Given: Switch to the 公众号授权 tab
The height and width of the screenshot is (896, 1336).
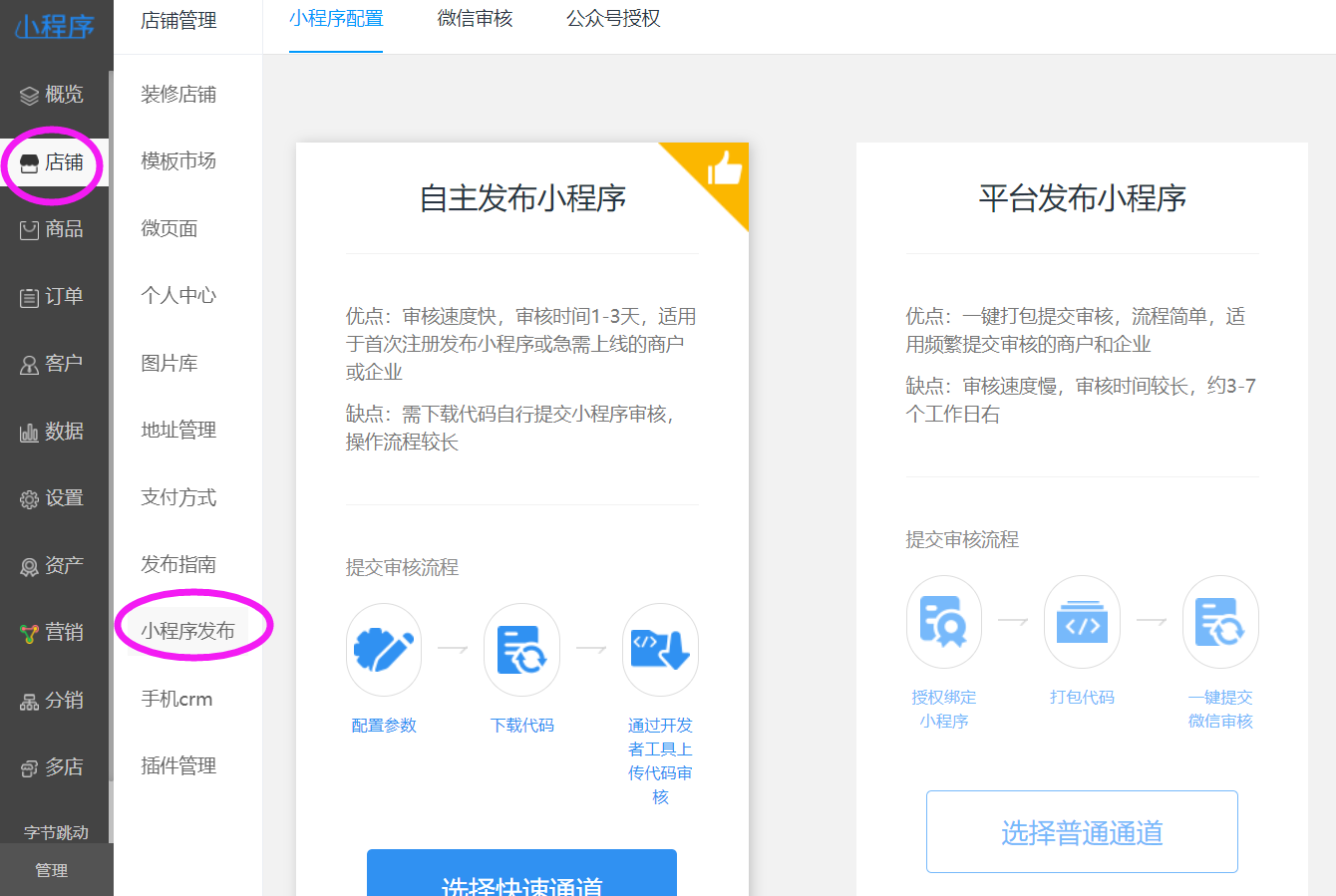Looking at the screenshot, I should tap(613, 19).
